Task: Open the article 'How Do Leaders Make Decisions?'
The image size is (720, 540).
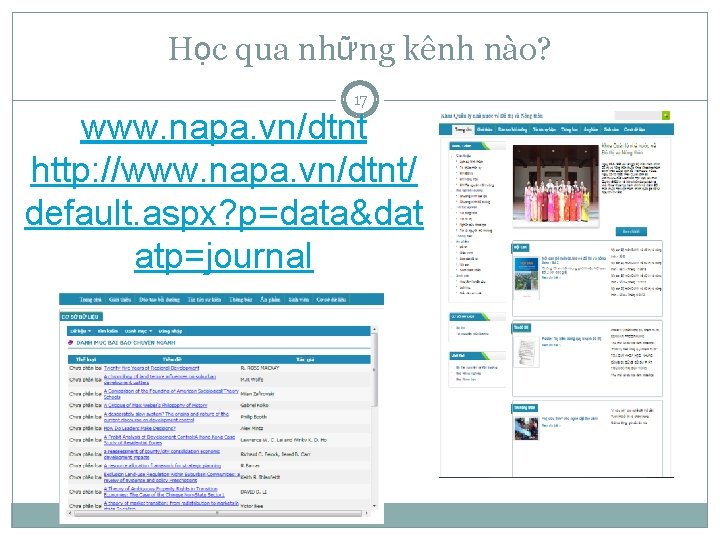Action: click(x=140, y=428)
